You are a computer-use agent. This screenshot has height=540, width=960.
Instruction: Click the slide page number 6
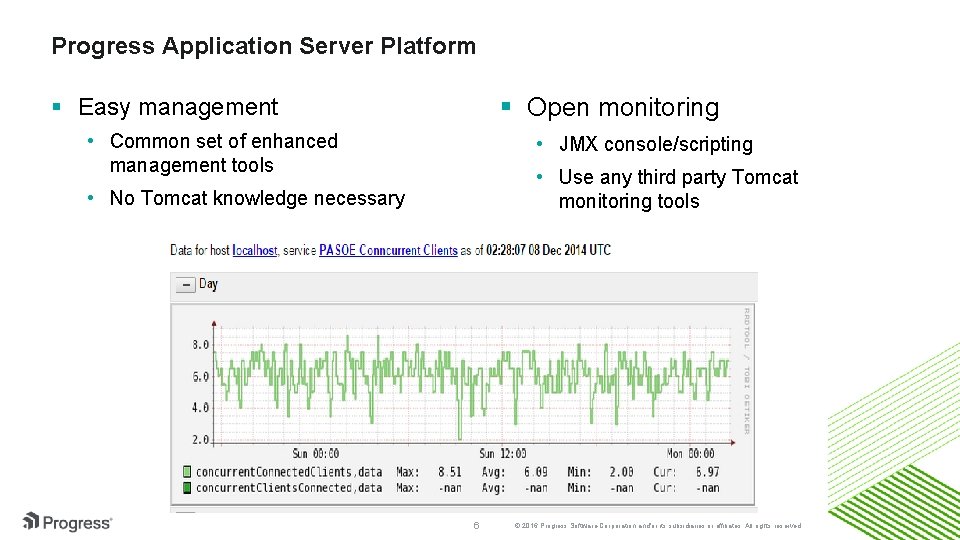pos(476,525)
